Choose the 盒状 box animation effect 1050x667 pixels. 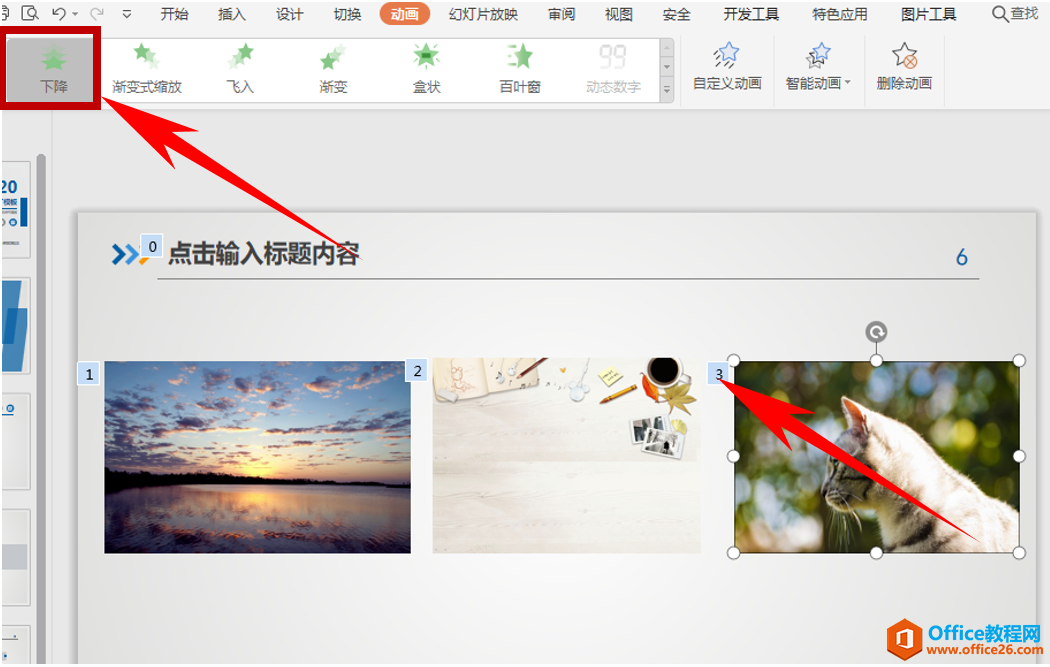tap(426, 68)
